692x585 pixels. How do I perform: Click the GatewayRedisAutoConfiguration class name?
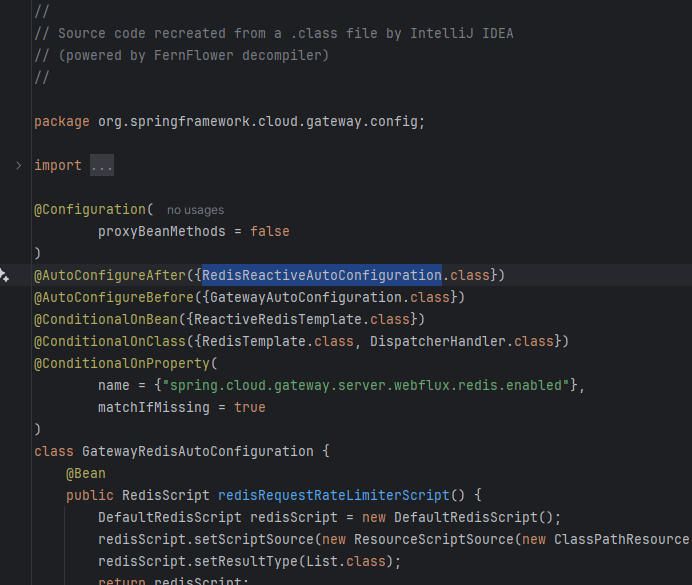pos(198,451)
